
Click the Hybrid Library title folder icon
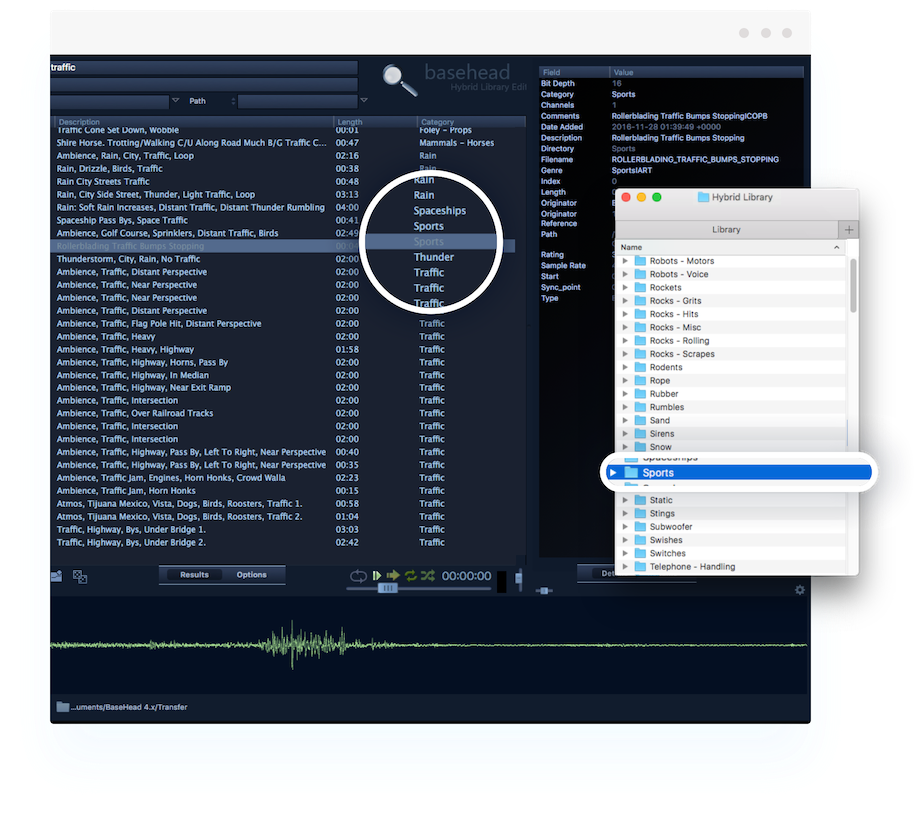[x=703, y=197]
